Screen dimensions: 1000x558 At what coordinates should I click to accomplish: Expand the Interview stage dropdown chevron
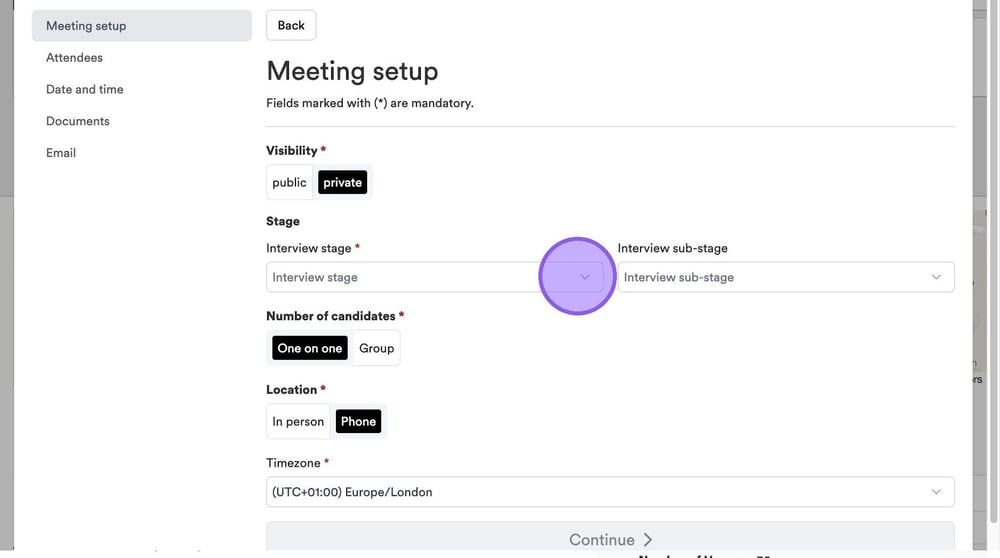click(x=585, y=277)
